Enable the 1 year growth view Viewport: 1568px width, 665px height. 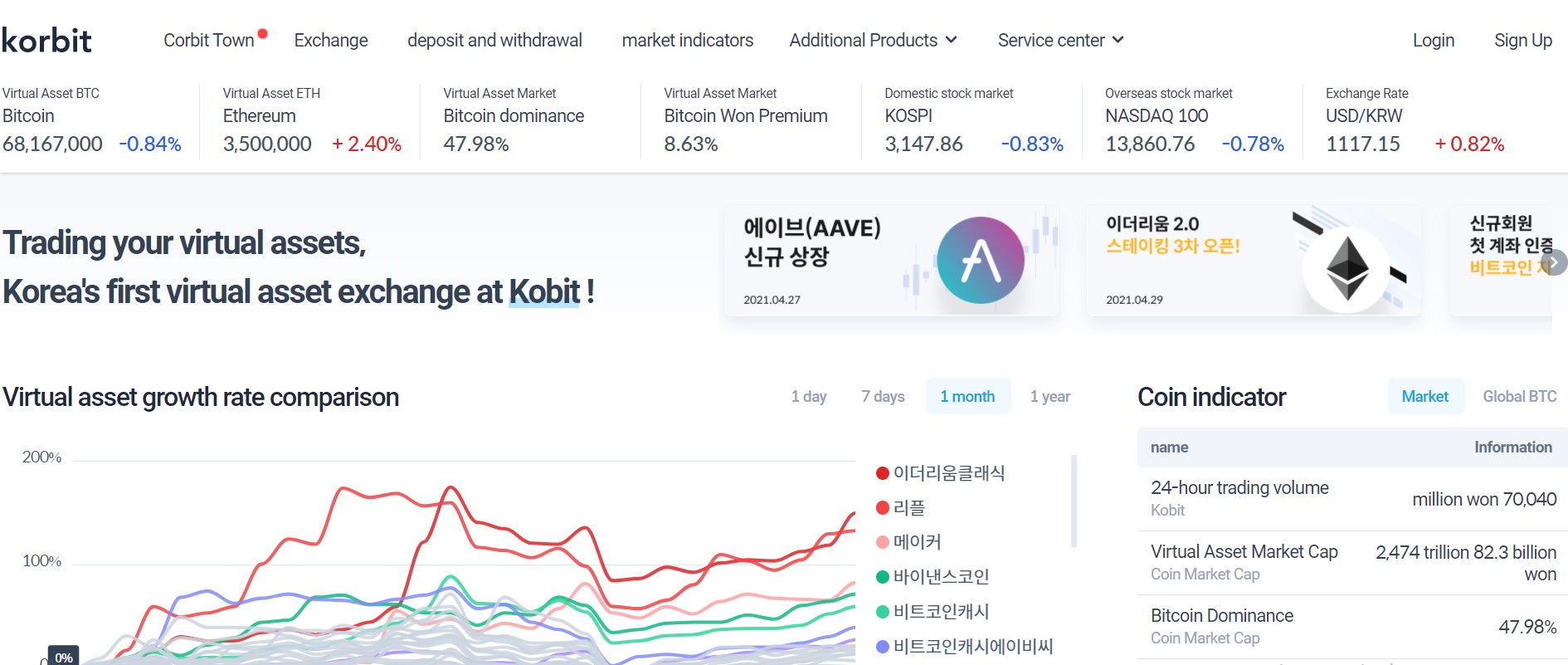pyautogui.click(x=1049, y=396)
